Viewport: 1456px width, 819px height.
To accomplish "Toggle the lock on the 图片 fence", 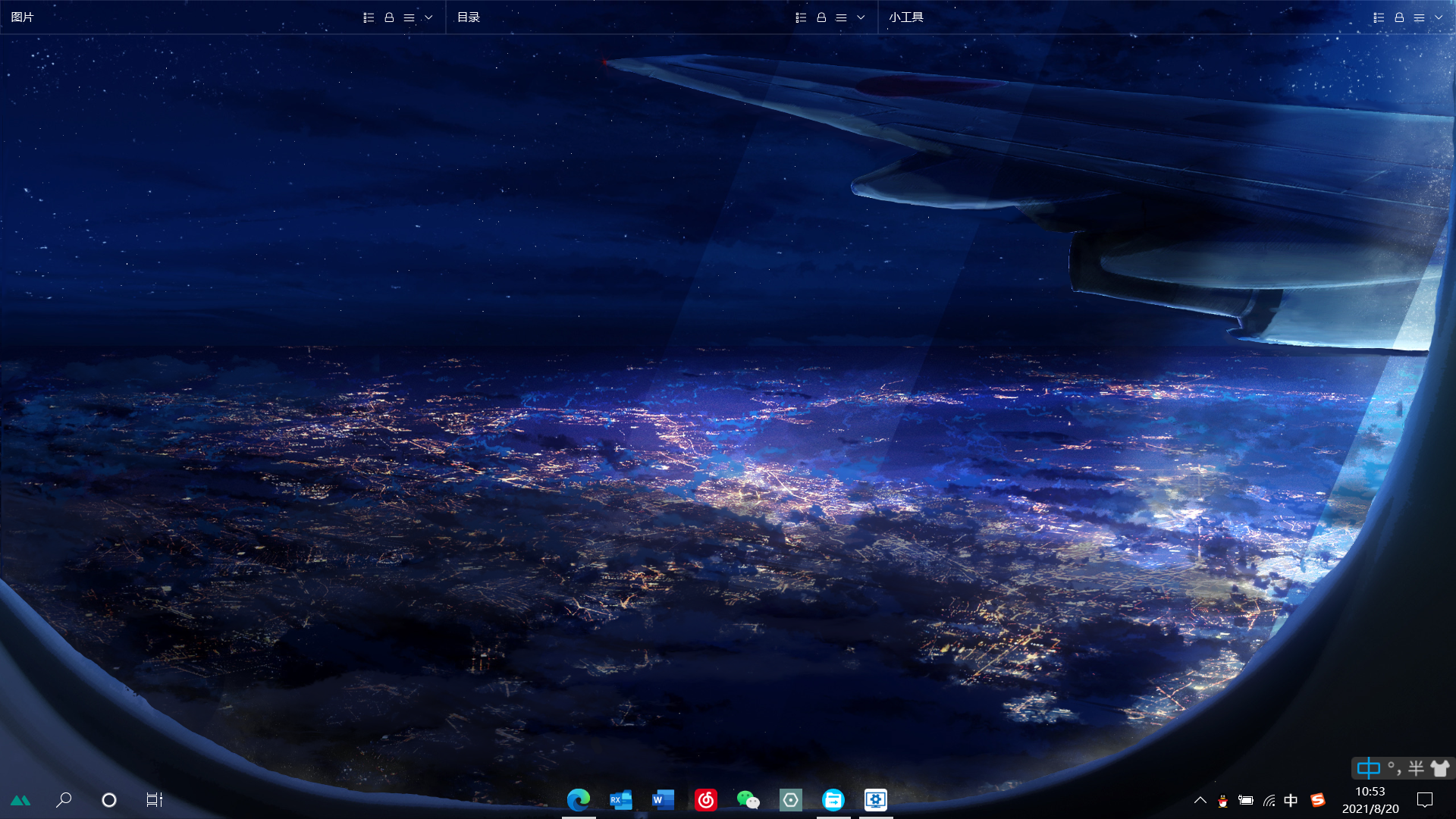I will click(x=389, y=17).
